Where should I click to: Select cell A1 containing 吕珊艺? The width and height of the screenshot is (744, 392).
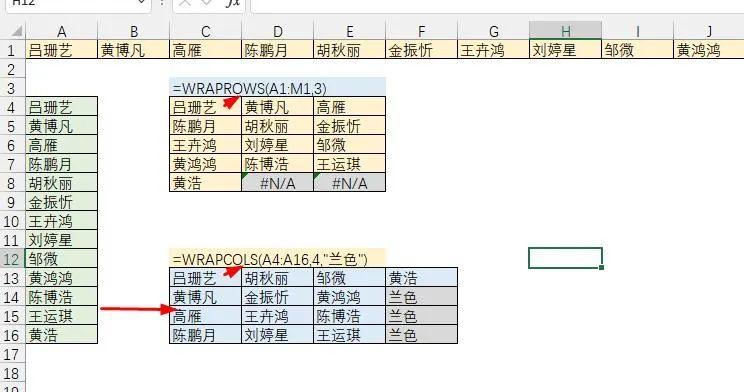pyautogui.click(x=62, y=50)
